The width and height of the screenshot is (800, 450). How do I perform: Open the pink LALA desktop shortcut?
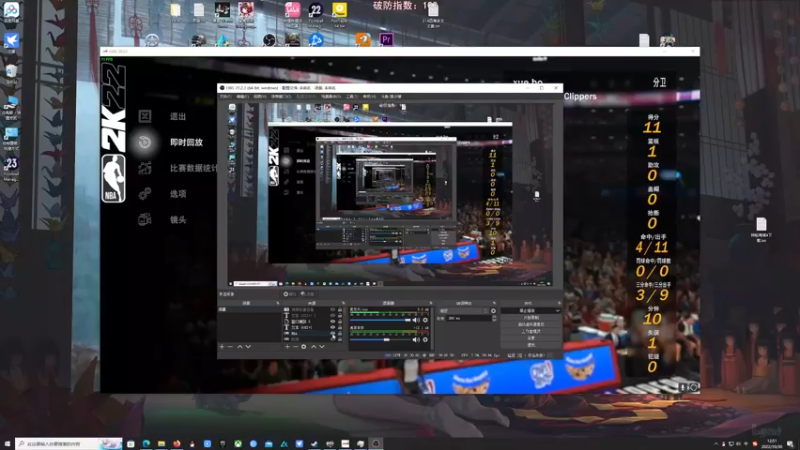point(292,10)
